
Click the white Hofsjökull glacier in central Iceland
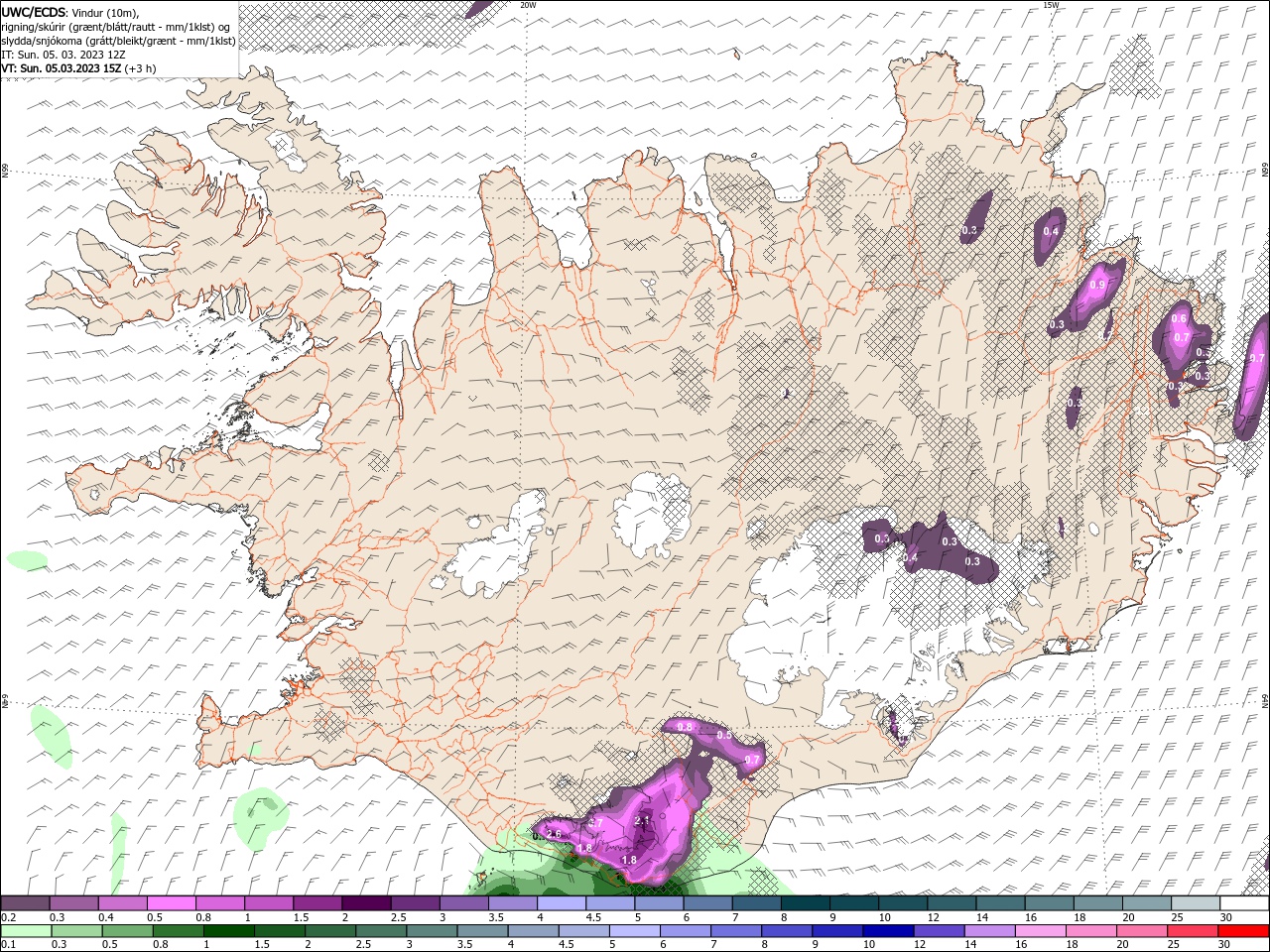coord(652,516)
